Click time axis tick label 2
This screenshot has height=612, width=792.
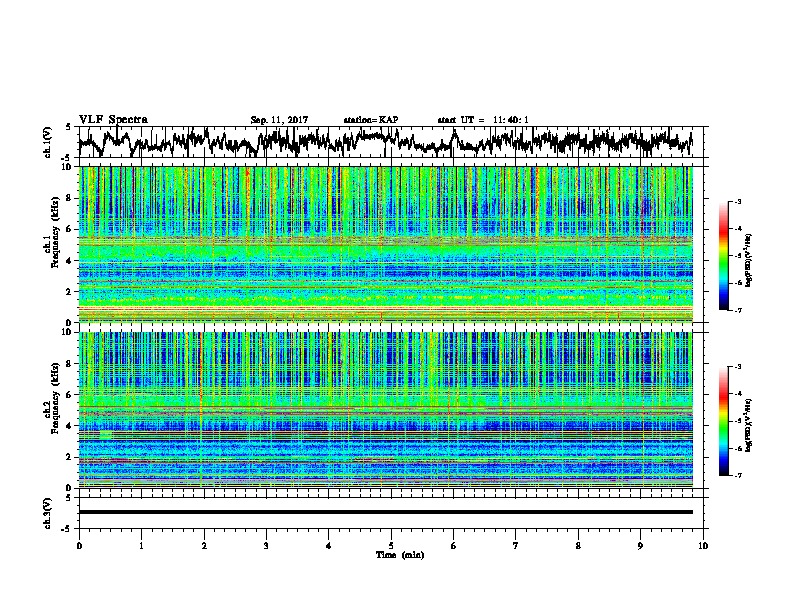coord(204,546)
